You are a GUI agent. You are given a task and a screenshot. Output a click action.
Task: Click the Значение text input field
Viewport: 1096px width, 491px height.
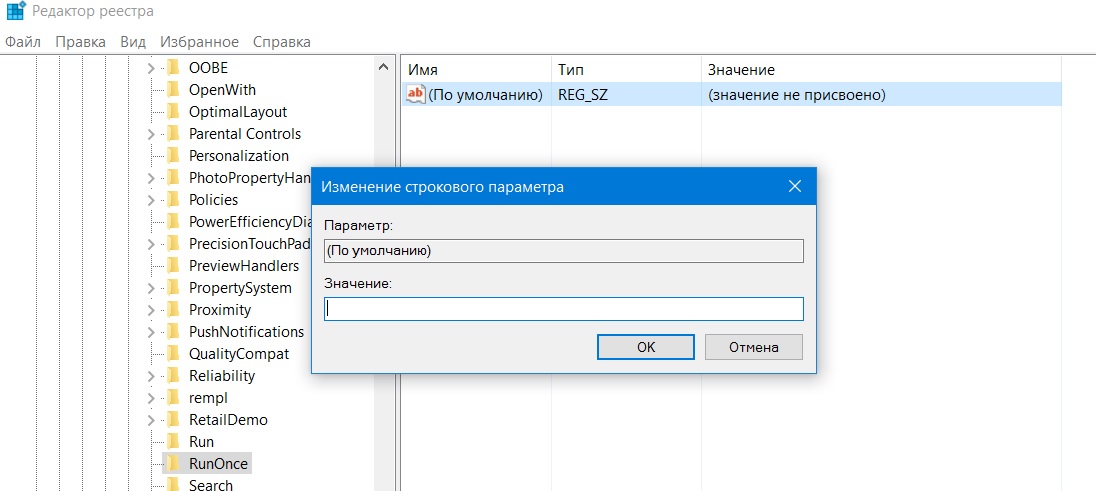coord(564,309)
